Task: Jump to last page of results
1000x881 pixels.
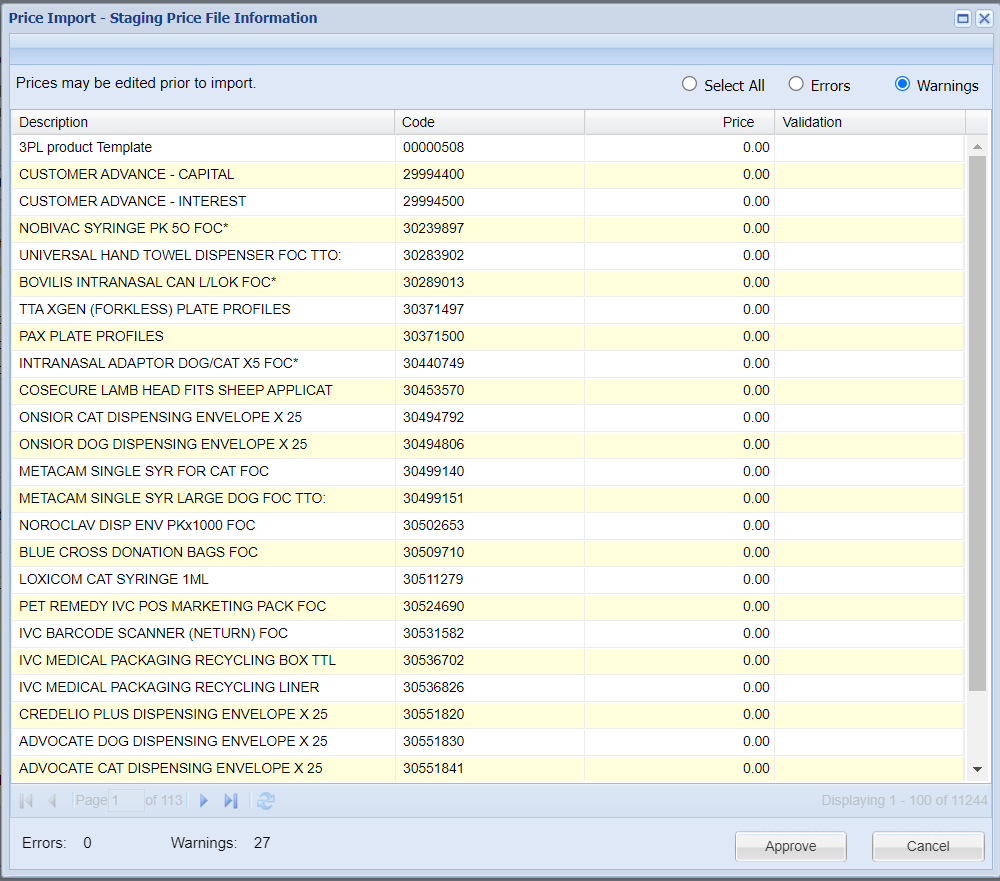Action: point(231,800)
